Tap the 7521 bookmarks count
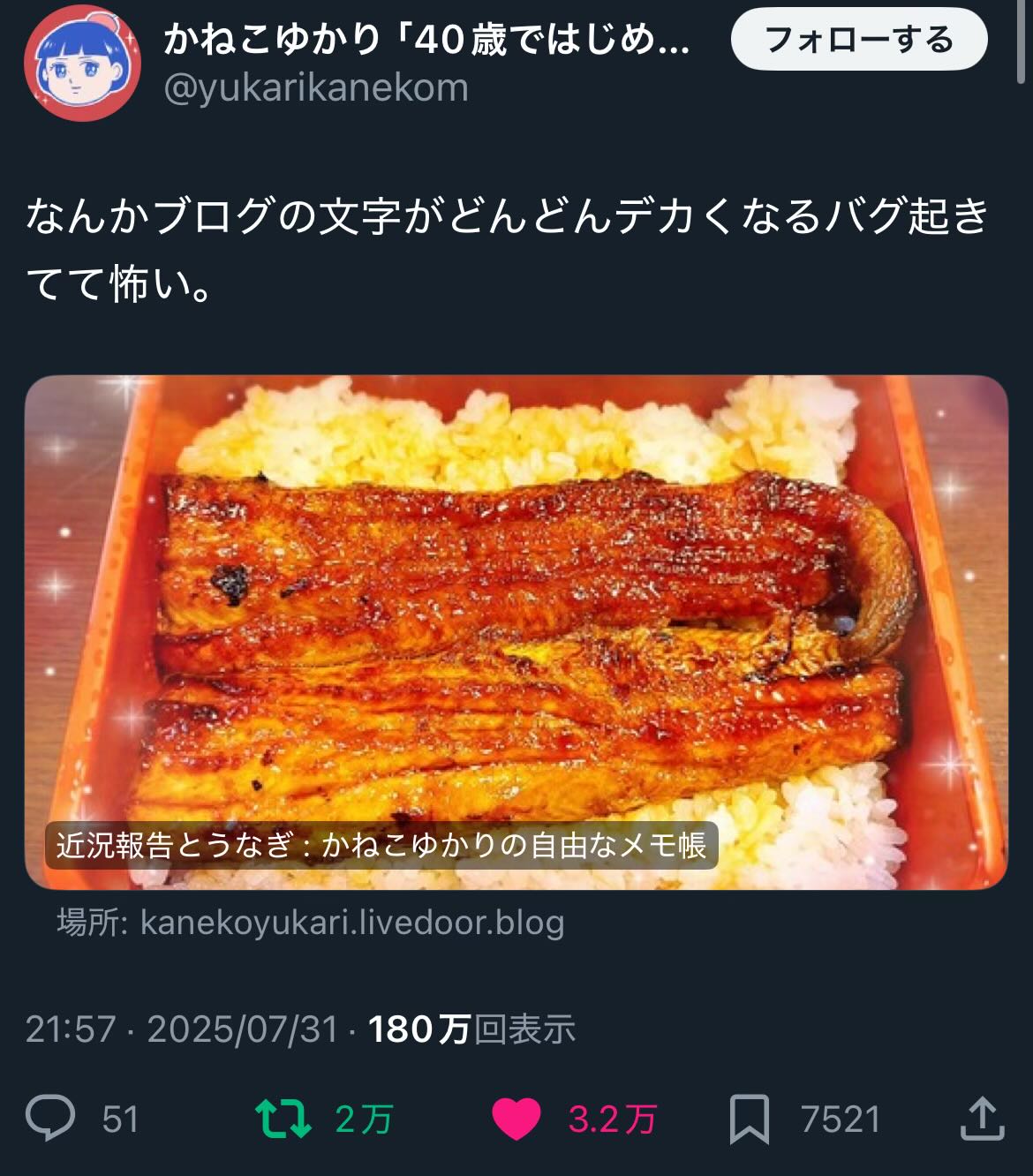This screenshot has height=1176, width=1033. point(841,1119)
